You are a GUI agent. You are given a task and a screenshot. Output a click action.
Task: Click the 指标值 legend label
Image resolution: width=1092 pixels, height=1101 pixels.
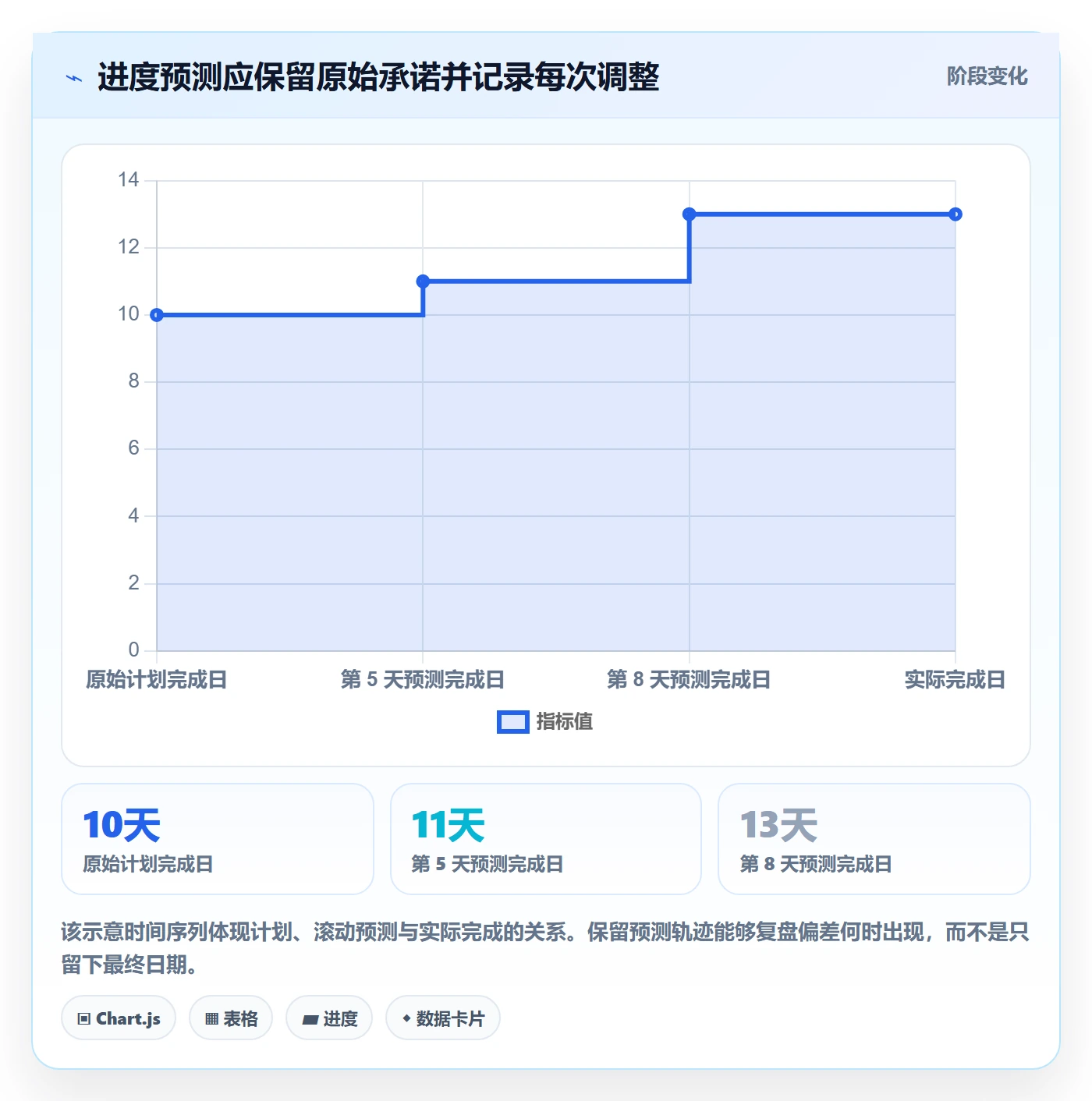pyautogui.click(x=564, y=722)
